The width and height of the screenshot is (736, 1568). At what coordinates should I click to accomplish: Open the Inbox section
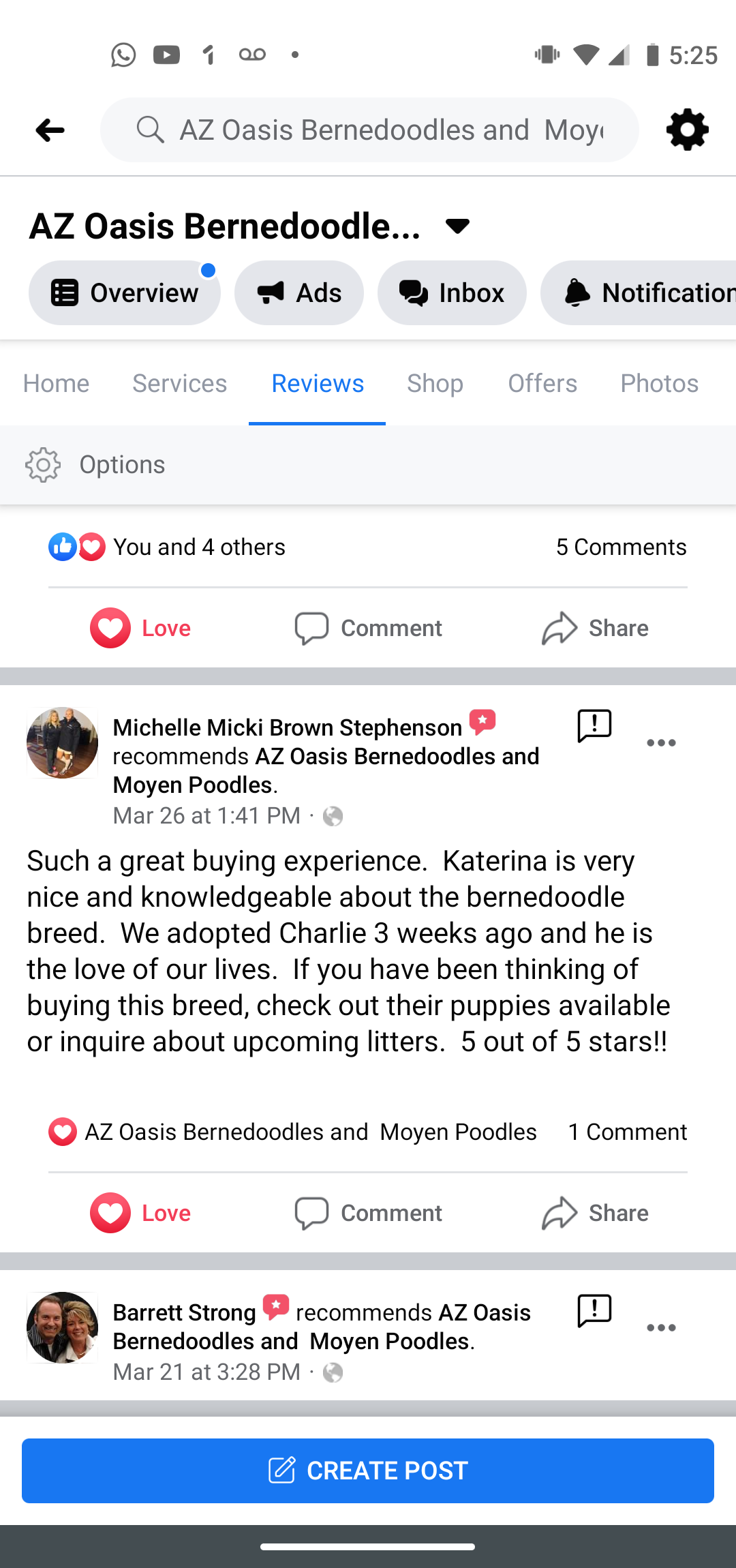[452, 293]
